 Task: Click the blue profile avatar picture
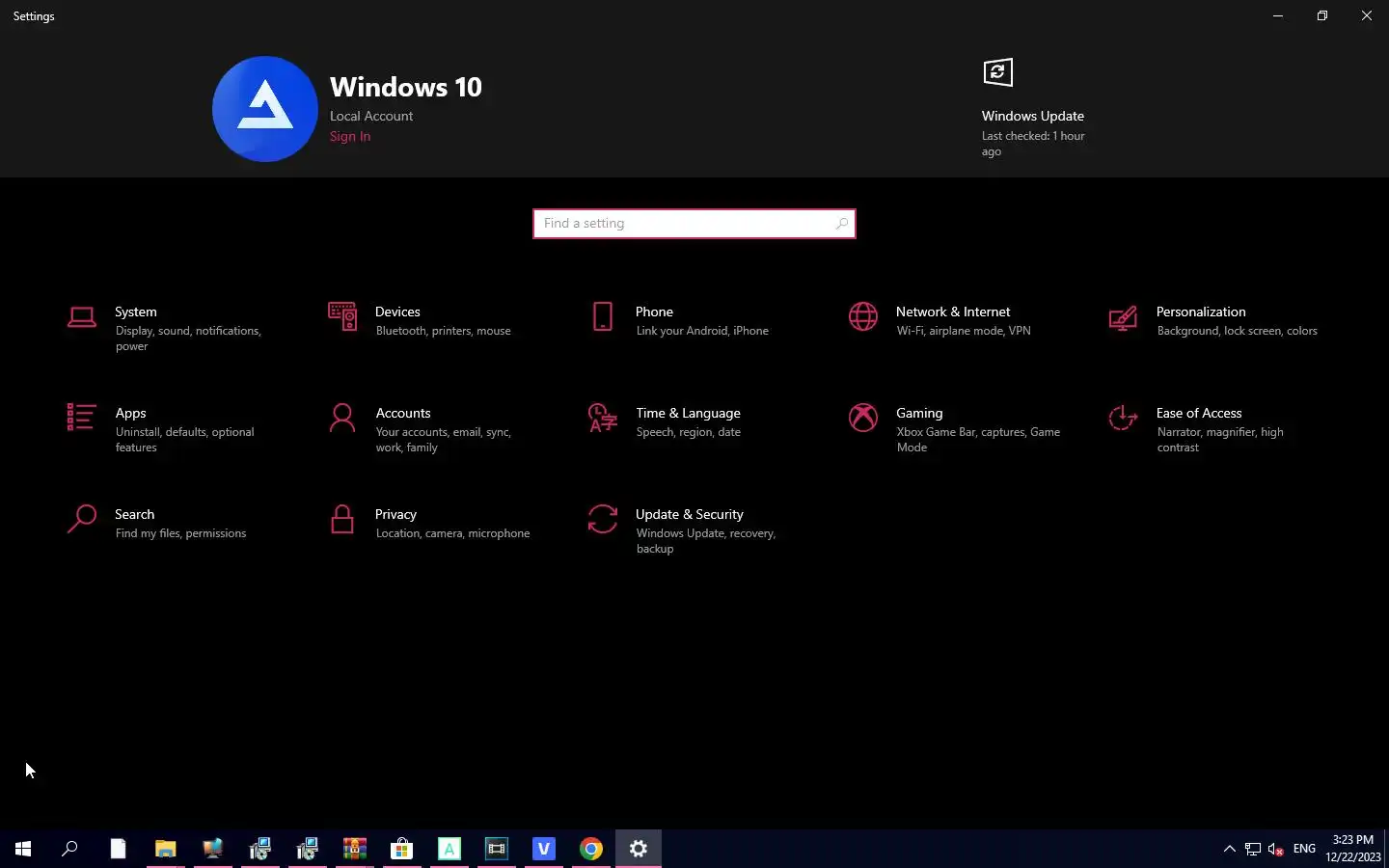(265, 109)
